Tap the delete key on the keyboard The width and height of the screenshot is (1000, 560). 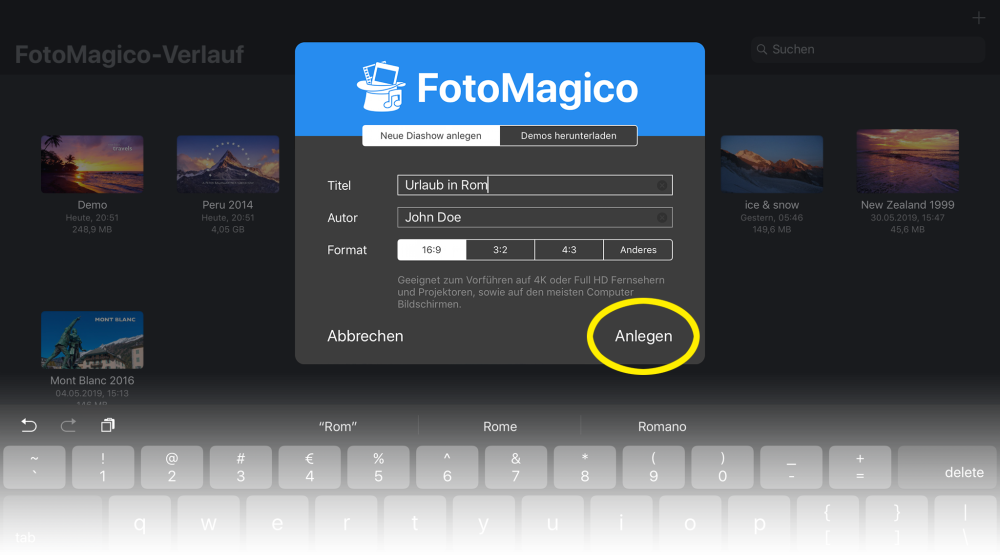click(x=946, y=468)
